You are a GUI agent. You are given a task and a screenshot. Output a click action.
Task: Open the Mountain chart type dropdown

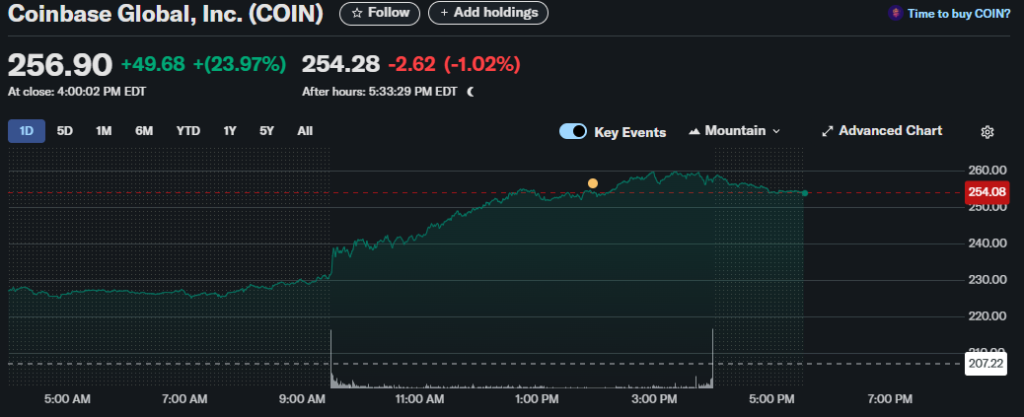(735, 131)
